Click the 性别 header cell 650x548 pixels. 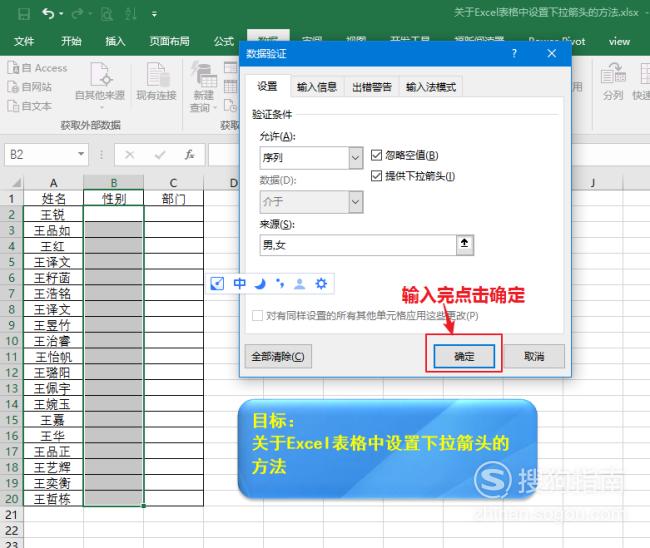[114, 199]
